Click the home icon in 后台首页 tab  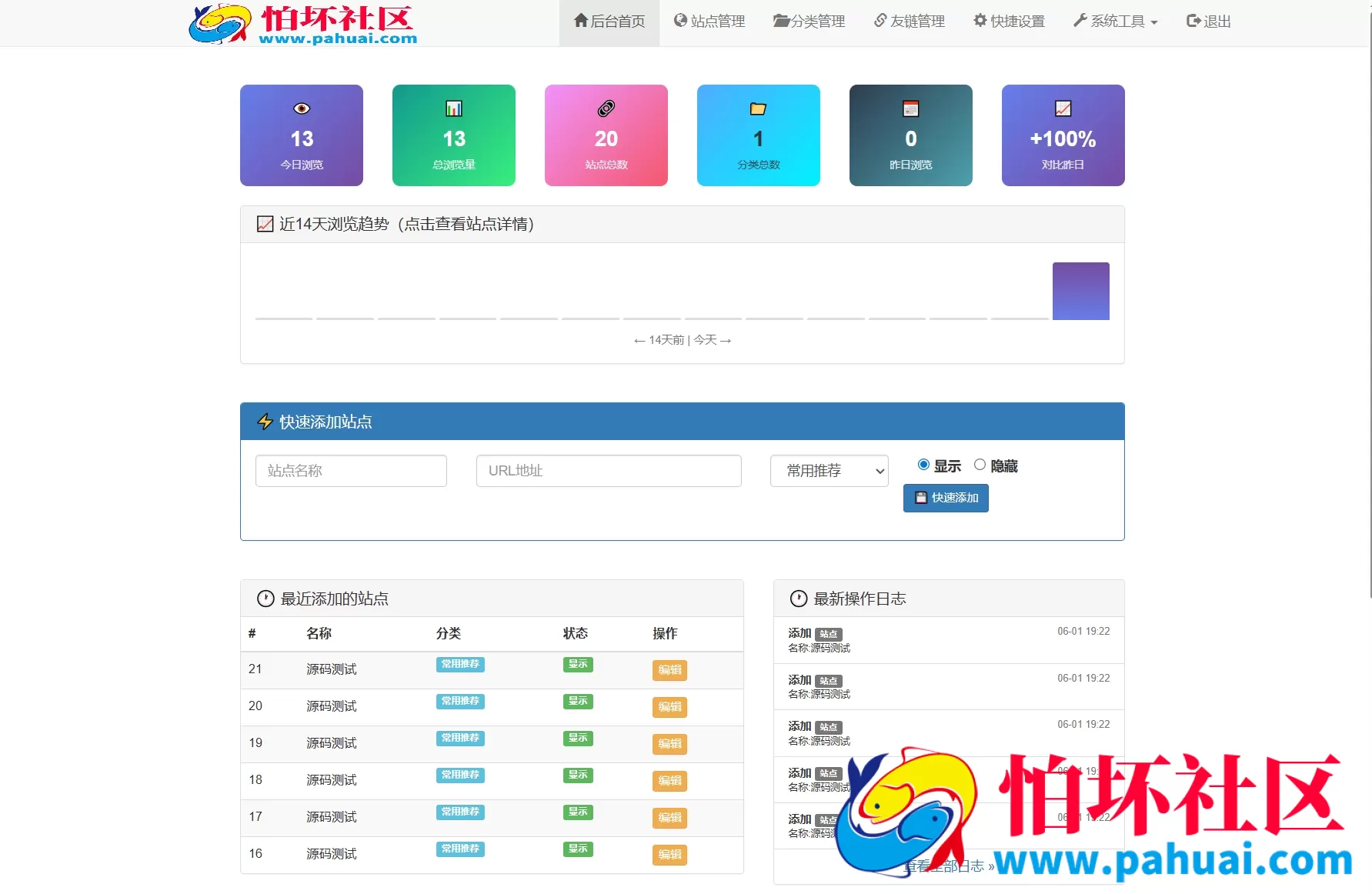[x=581, y=21]
